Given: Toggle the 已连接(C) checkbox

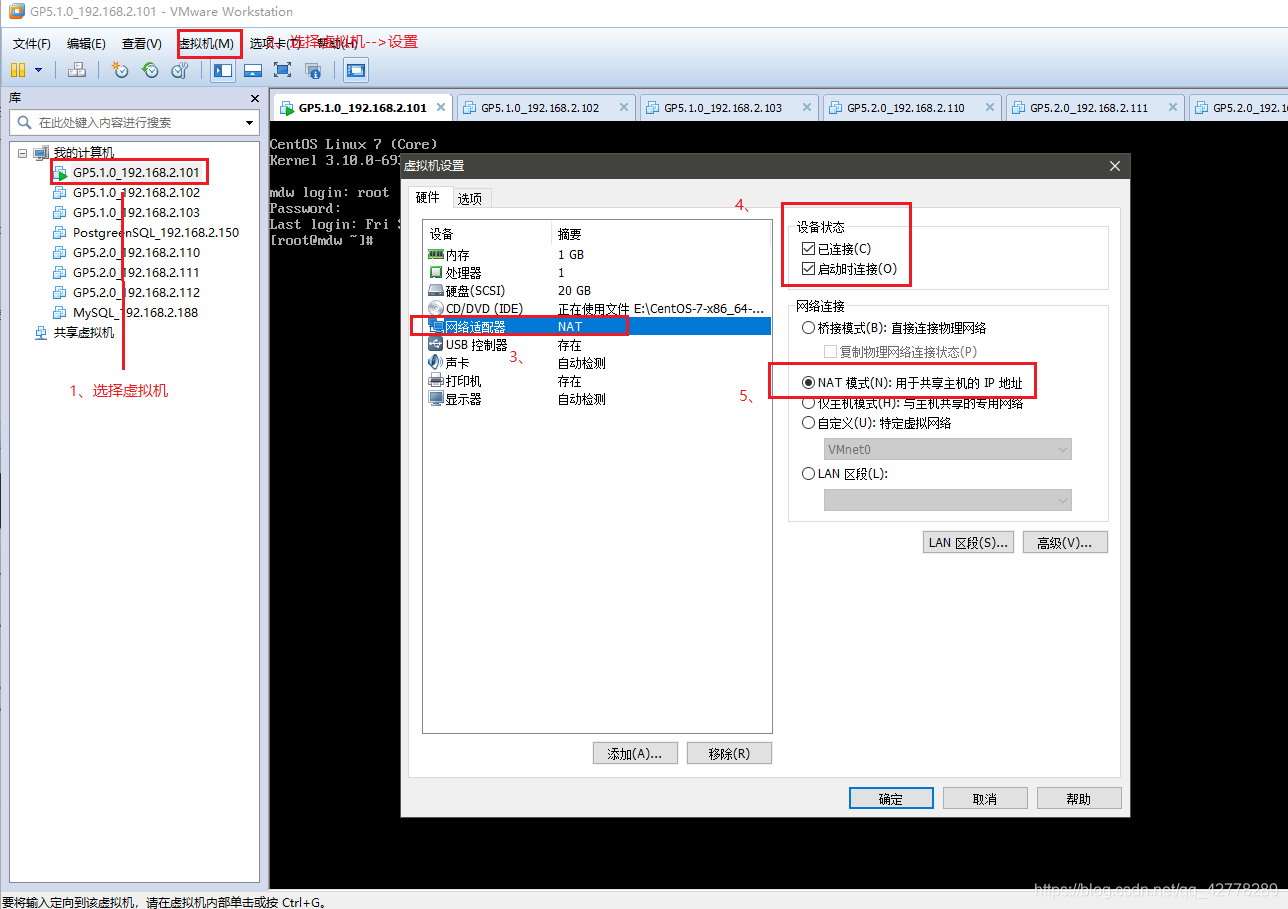Looking at the screenshot, I should pos(809,248).
